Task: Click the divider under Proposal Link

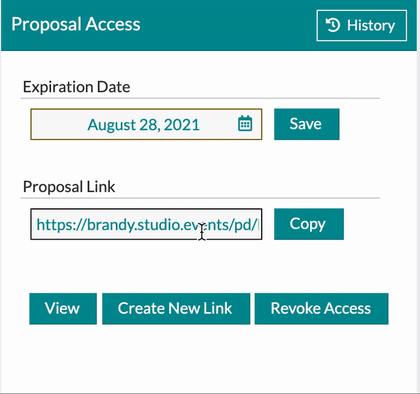Action: click(x=200, y=198)
